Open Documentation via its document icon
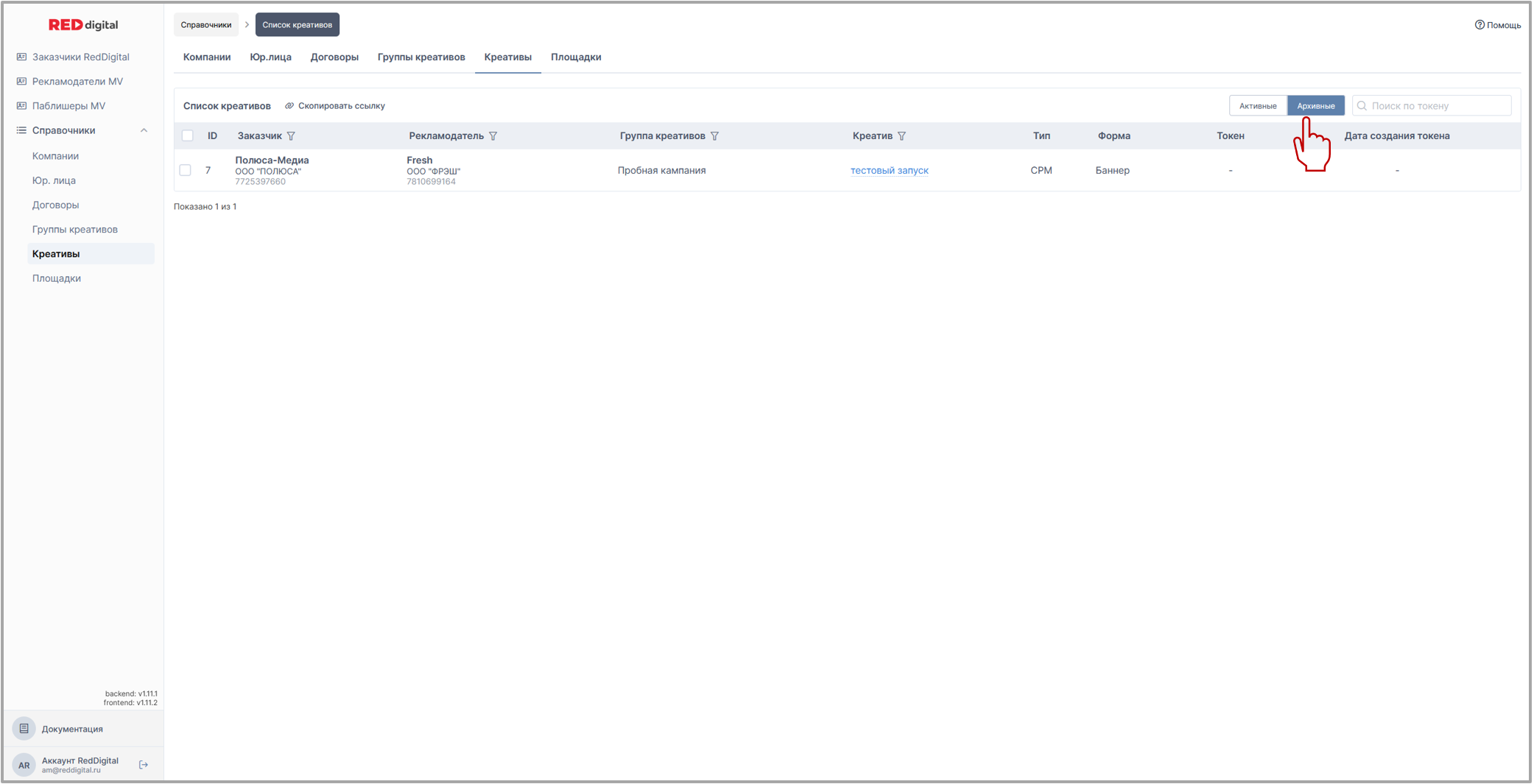Viewport: 1534px width, 784px height. point(24,729)
